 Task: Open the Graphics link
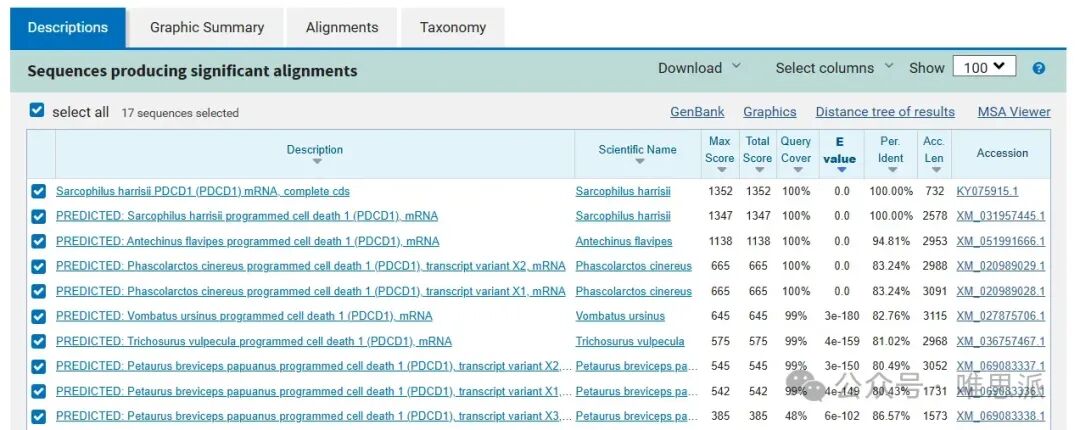tap(769, 112)
